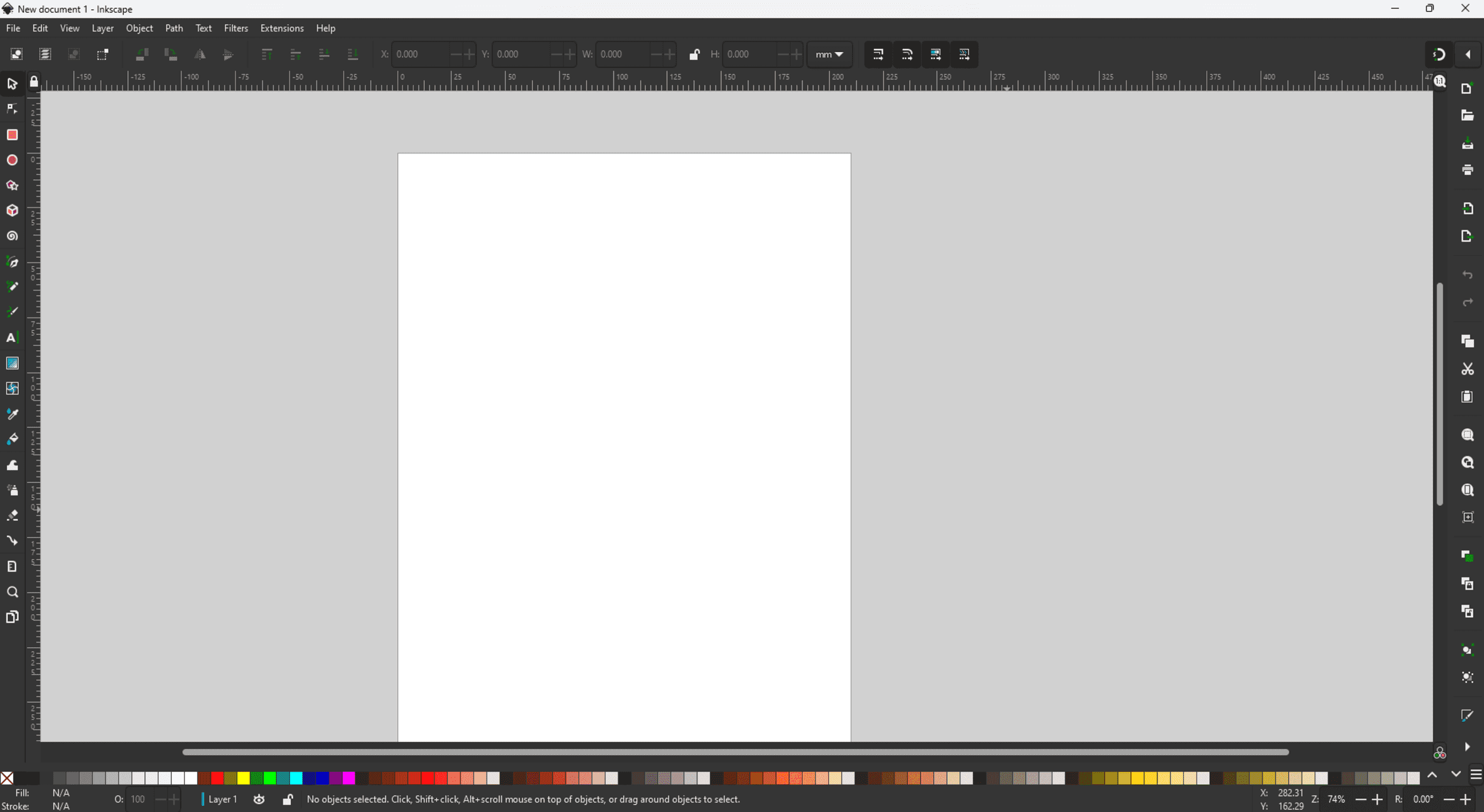
Task: Open the Extensions menu
Action: point(282,28)
